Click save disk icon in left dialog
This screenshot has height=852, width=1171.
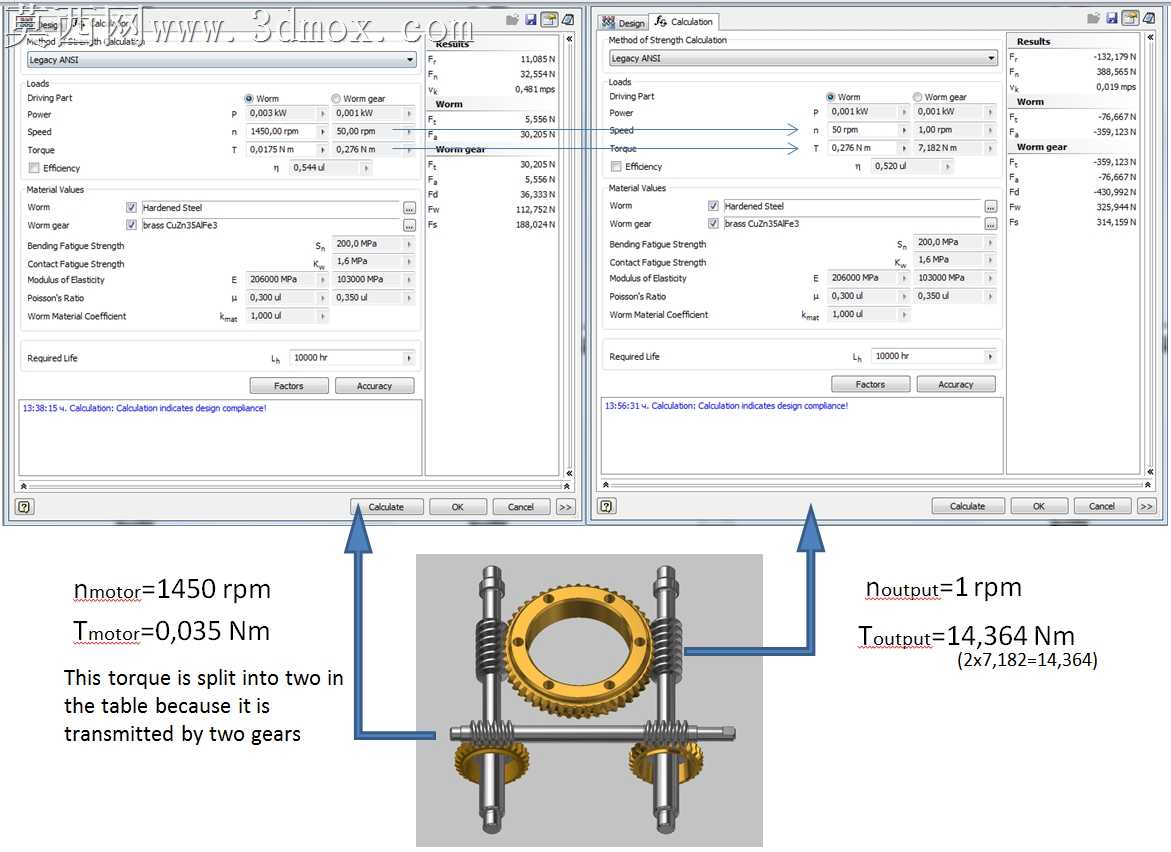pos(531,19)
